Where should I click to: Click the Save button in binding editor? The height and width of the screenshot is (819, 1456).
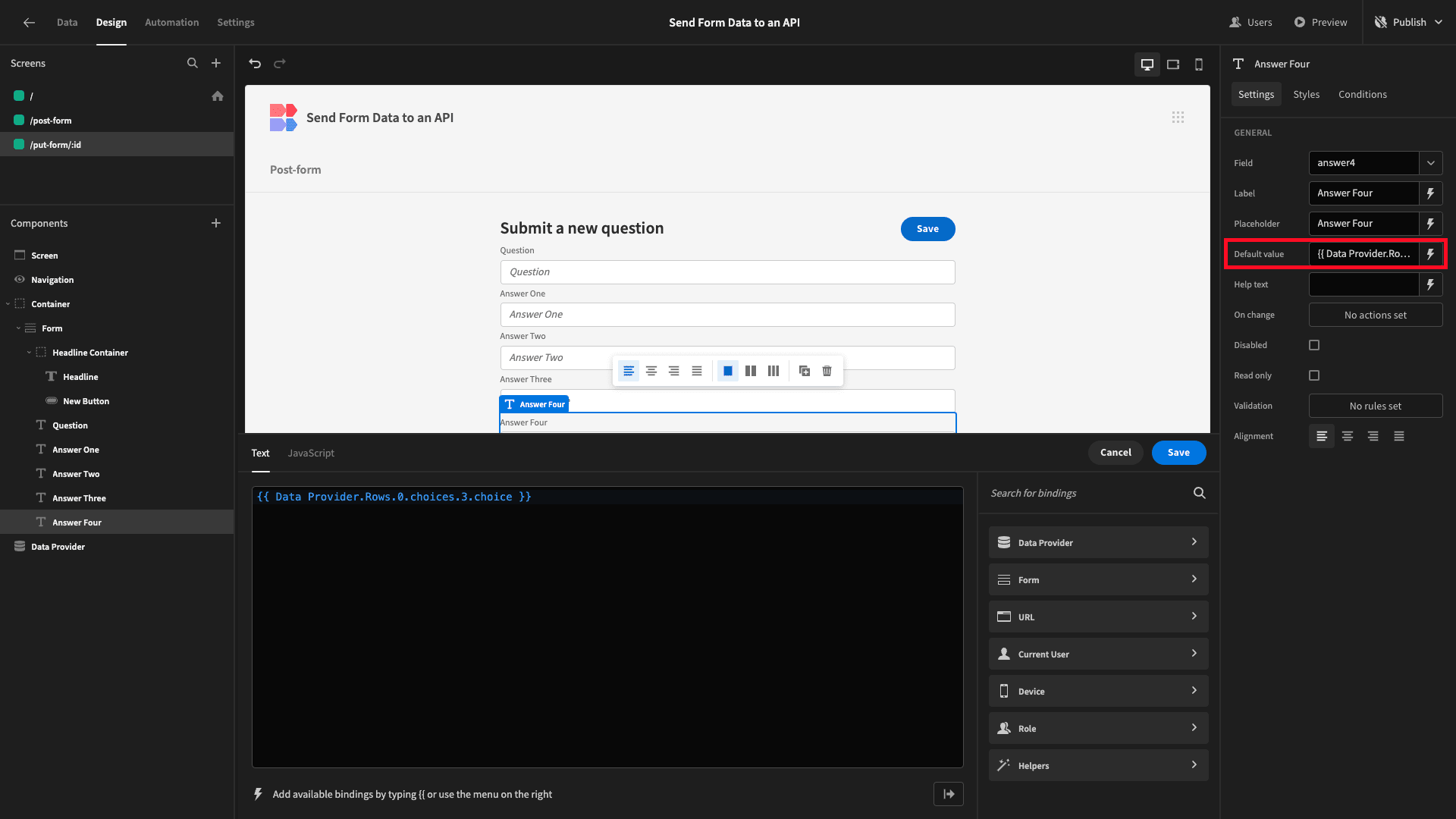coord(1178,452)
